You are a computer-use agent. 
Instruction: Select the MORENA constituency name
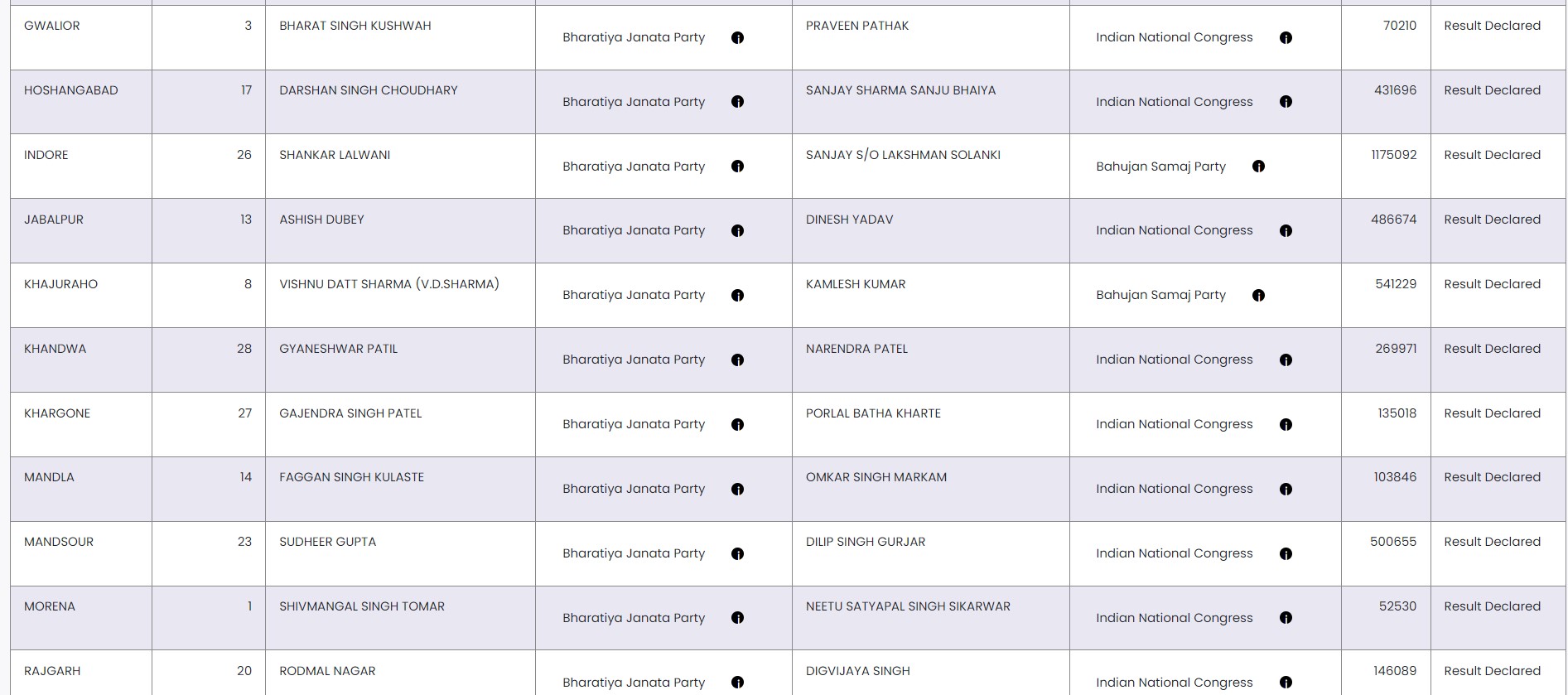(50, 606)
